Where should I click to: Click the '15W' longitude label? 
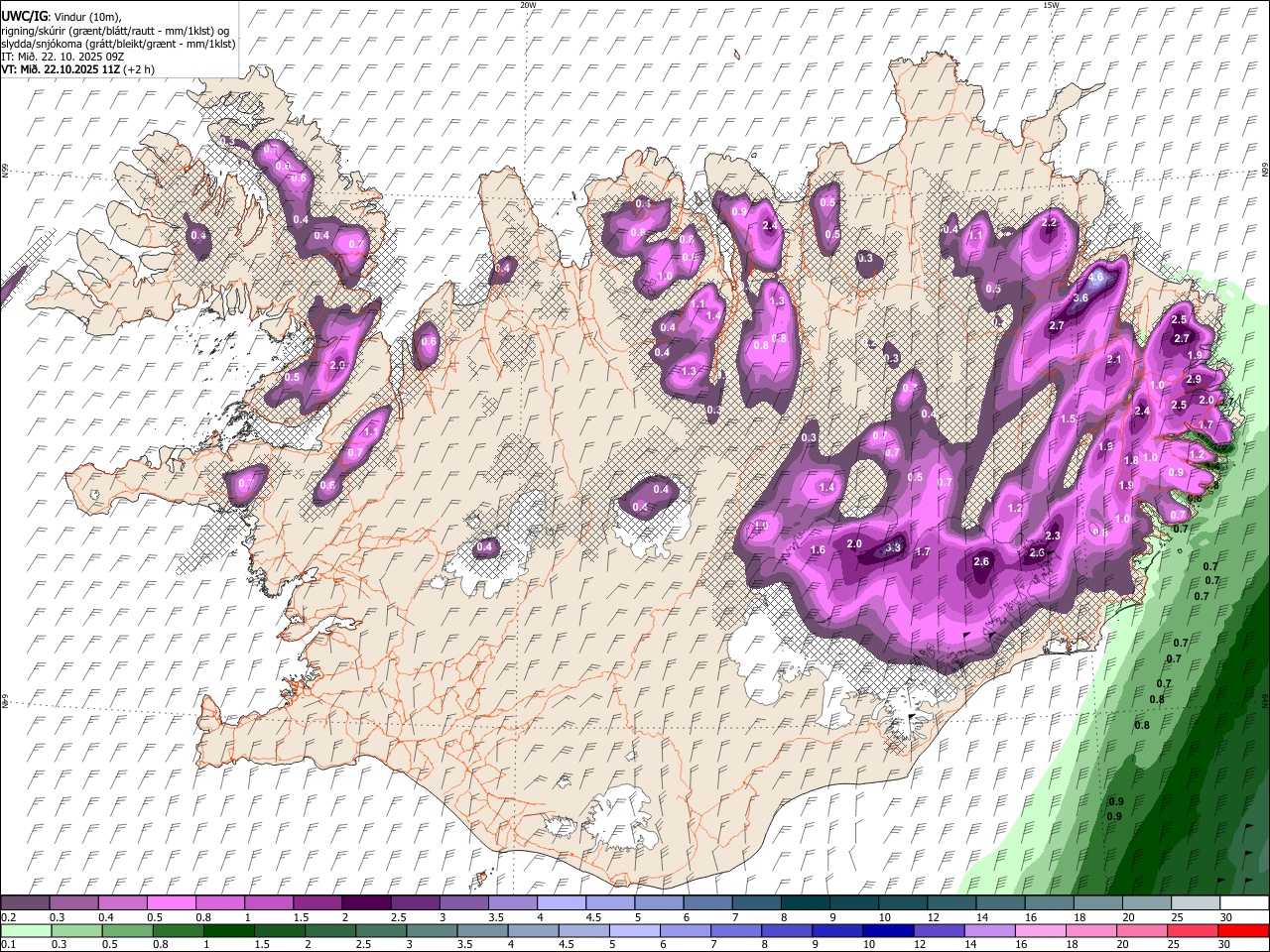1051,5
